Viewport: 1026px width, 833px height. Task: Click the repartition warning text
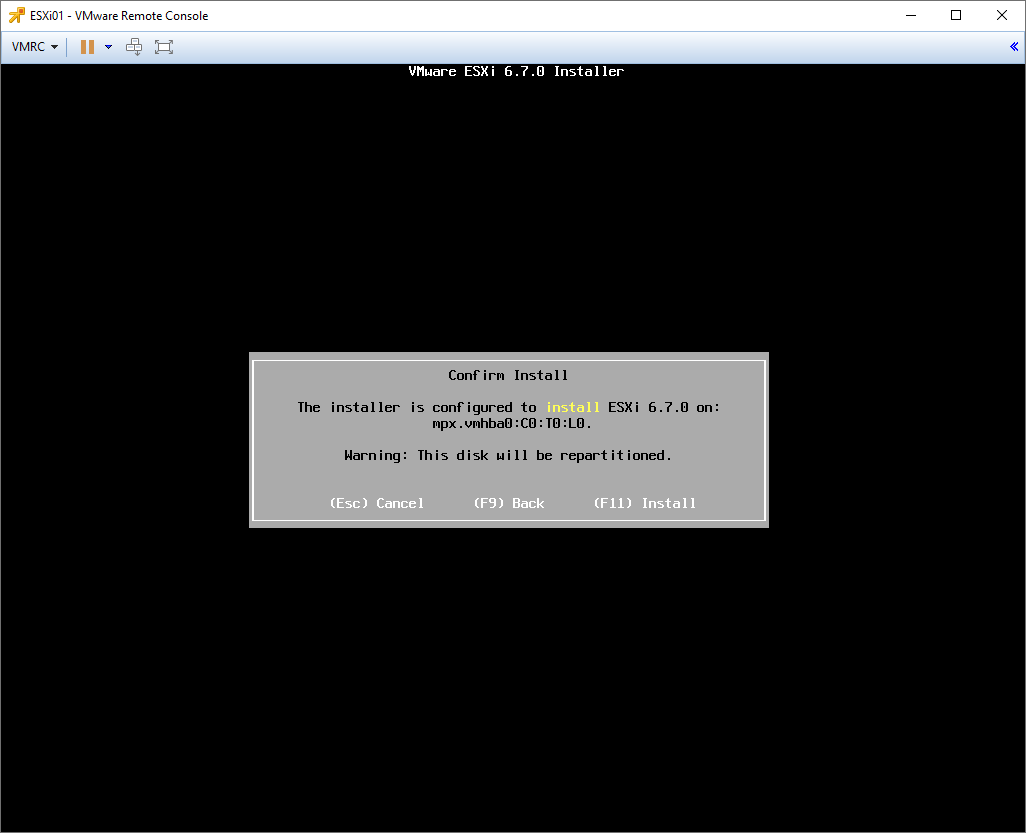coord(508,455)
